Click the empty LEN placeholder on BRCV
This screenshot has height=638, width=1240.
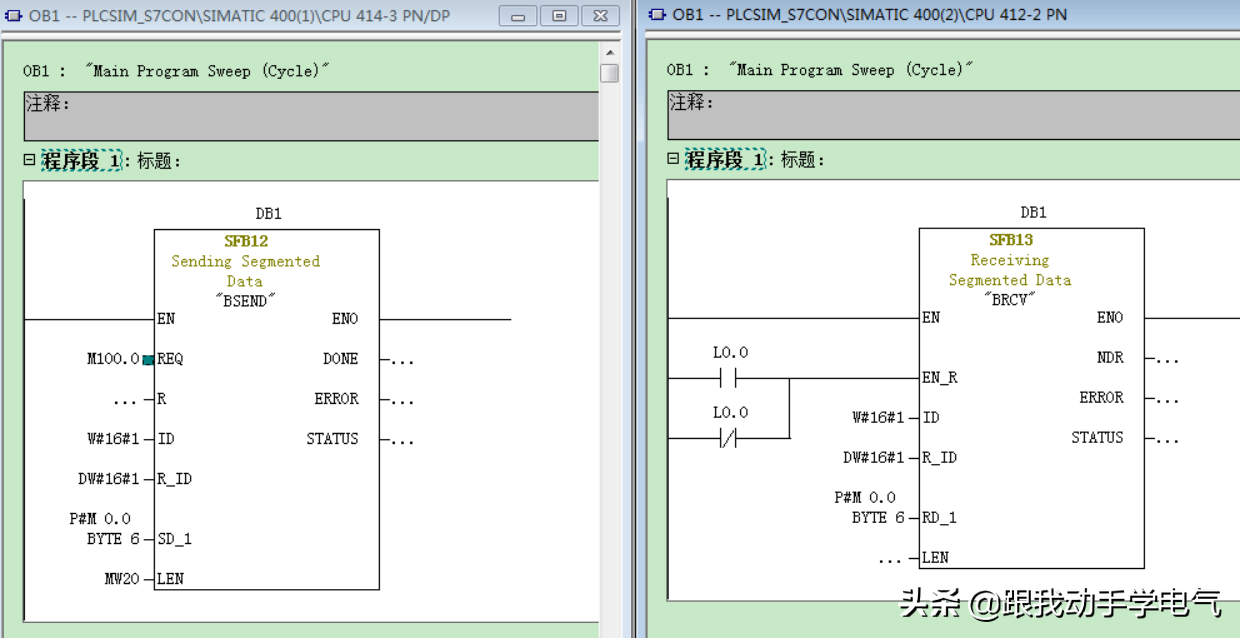click(x=889, y=559)
